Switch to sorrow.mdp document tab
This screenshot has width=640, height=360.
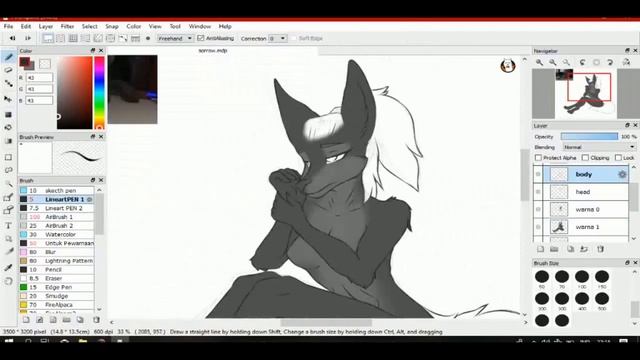(x=213, y=51)
